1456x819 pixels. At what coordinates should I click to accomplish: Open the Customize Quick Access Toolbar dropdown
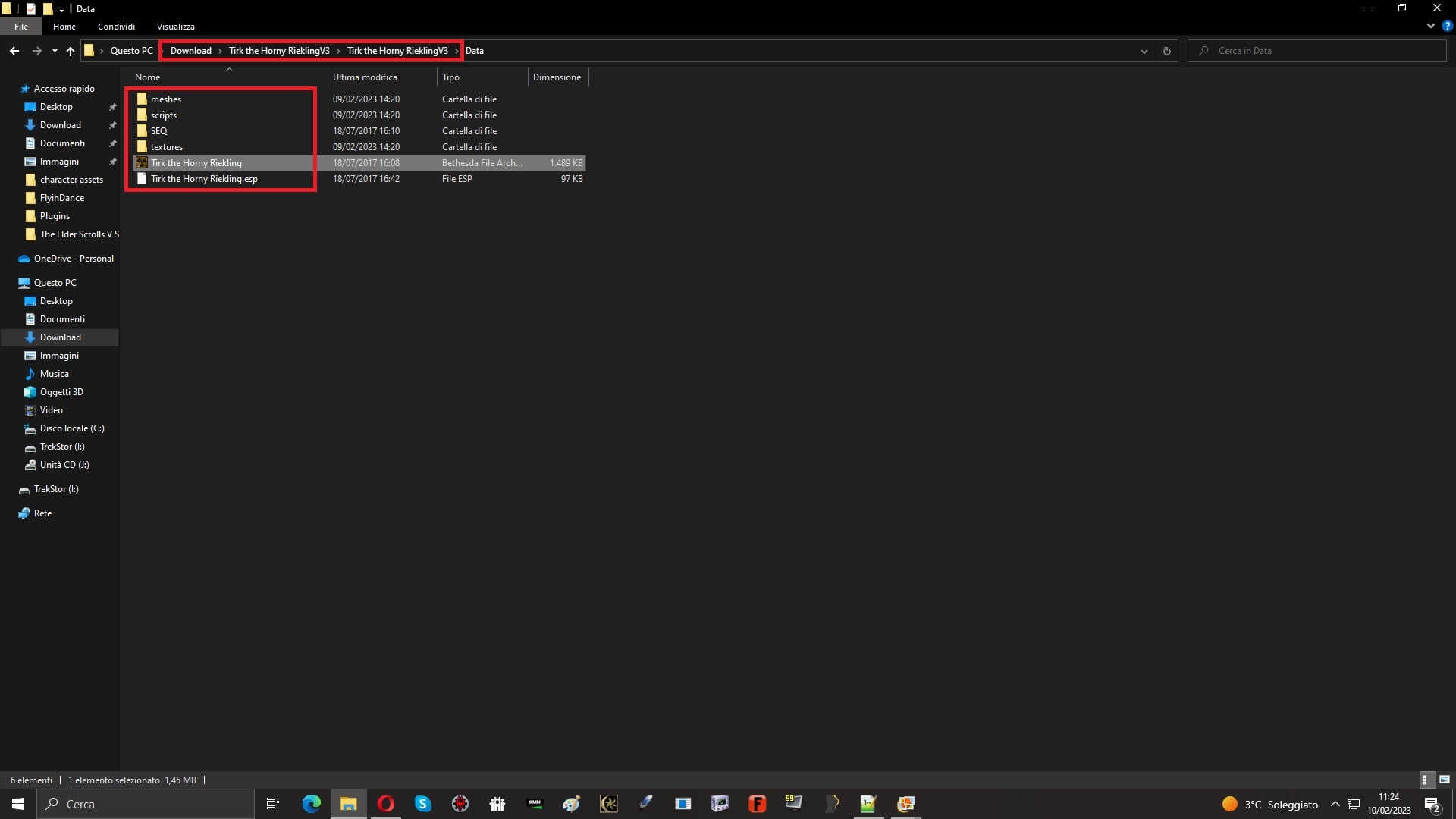(61, 9)
